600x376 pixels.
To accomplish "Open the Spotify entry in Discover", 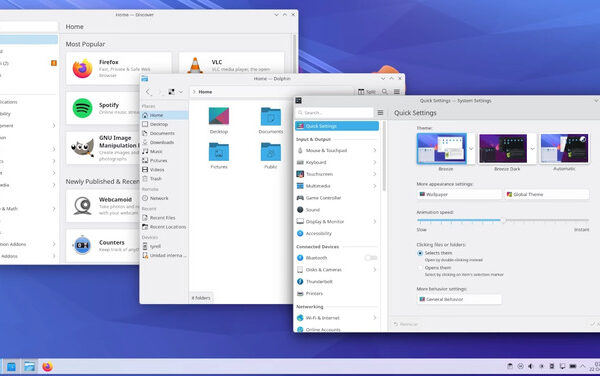I will [103, 108].
